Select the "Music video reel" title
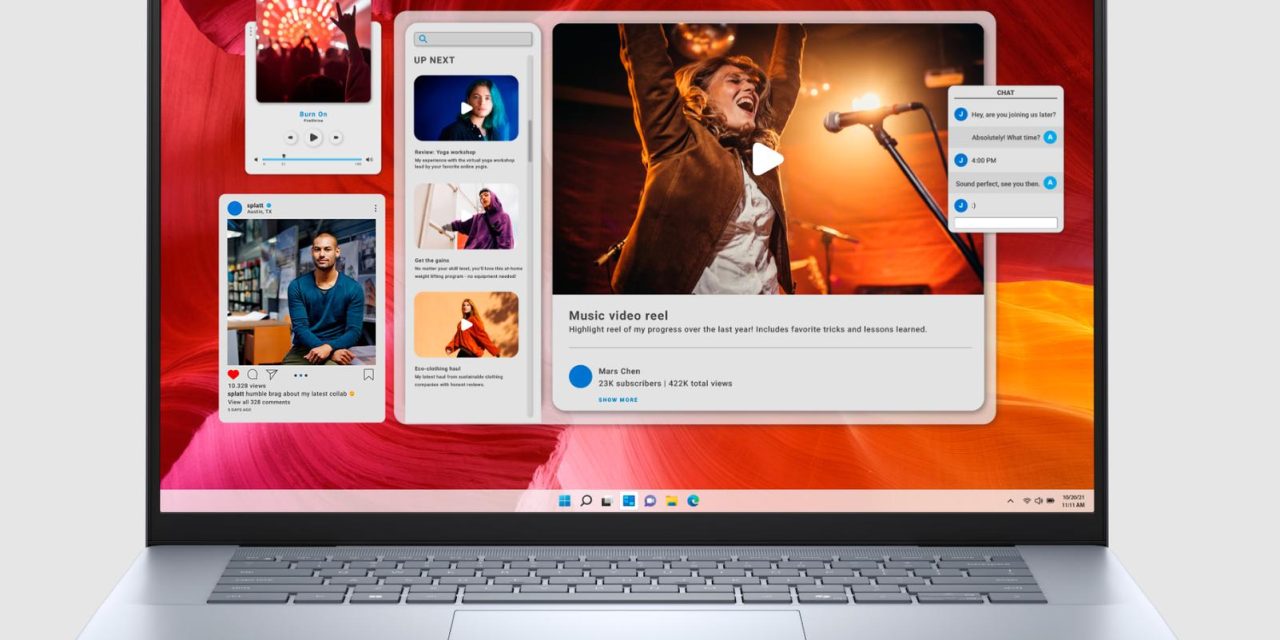The image size is (1280, 640). coord(618,315)
